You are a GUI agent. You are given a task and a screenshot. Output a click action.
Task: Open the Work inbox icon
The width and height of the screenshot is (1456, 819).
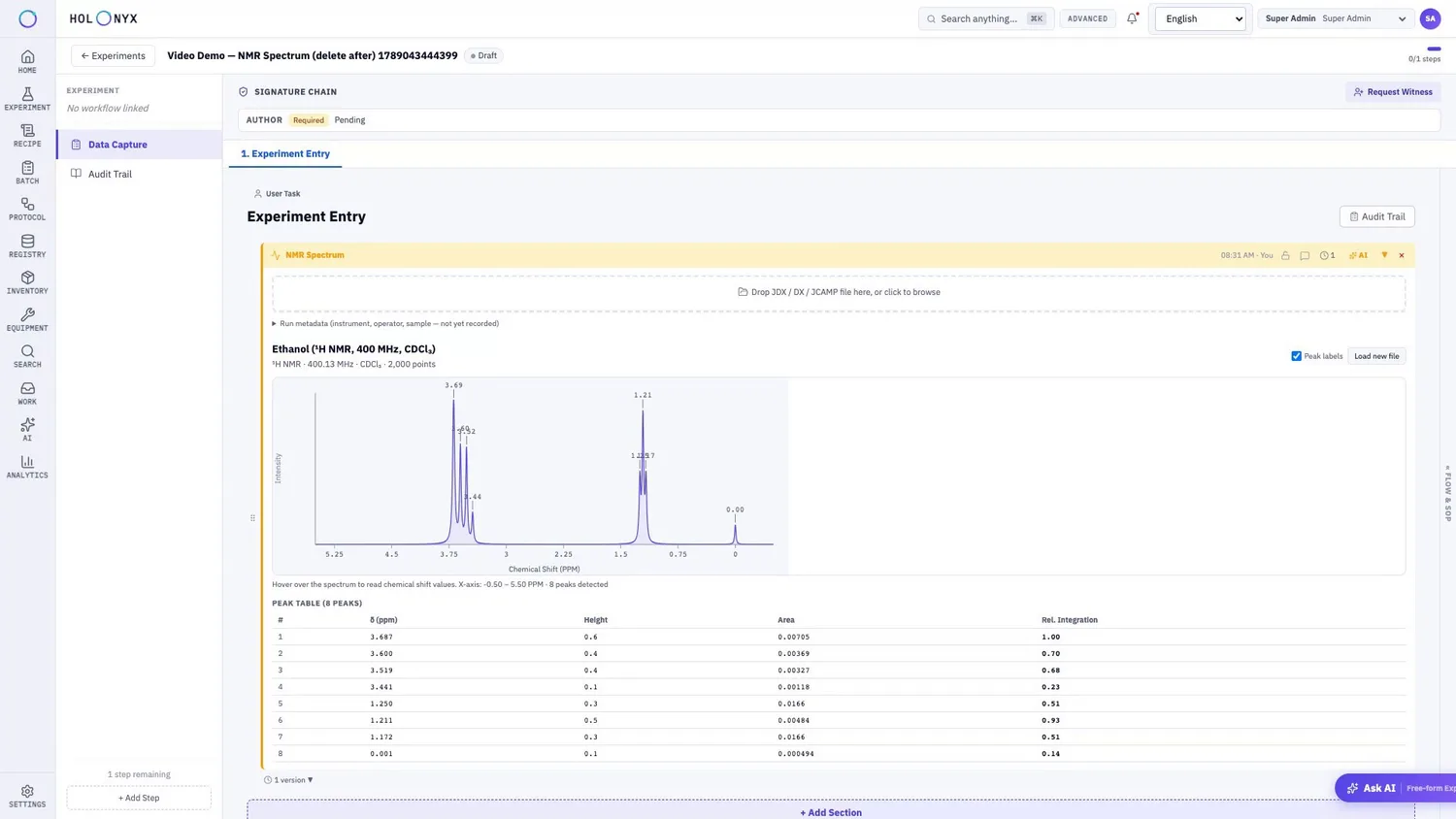tap(27, 393)
